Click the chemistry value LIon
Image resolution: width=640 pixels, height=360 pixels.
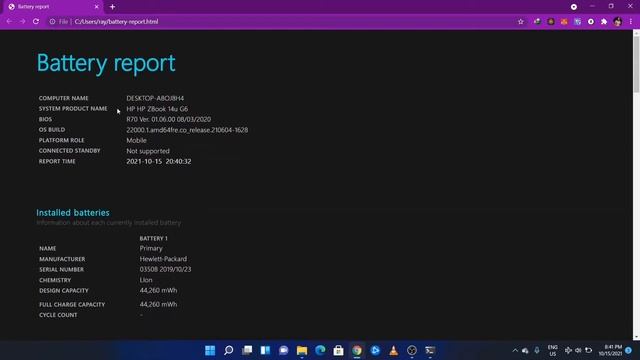coord(146,280)
